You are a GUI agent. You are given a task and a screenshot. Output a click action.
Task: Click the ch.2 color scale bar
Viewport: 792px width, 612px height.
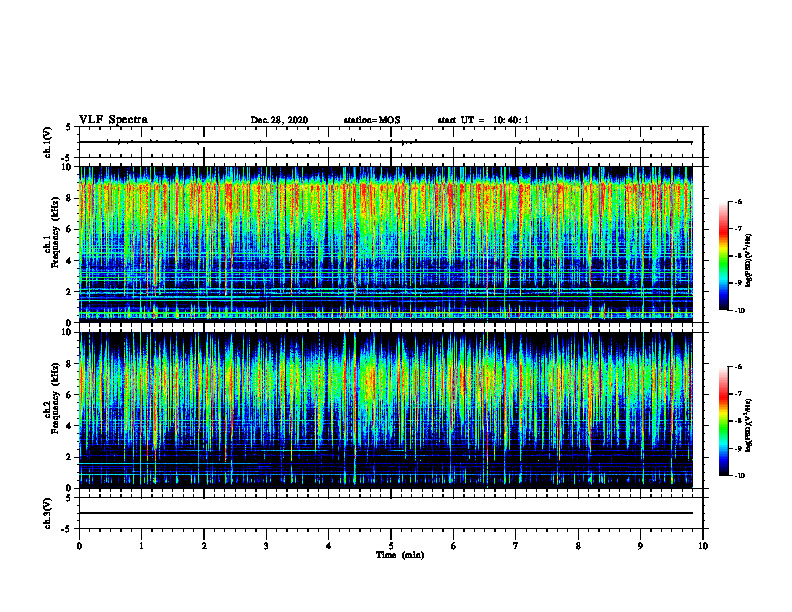coord(724,421)
